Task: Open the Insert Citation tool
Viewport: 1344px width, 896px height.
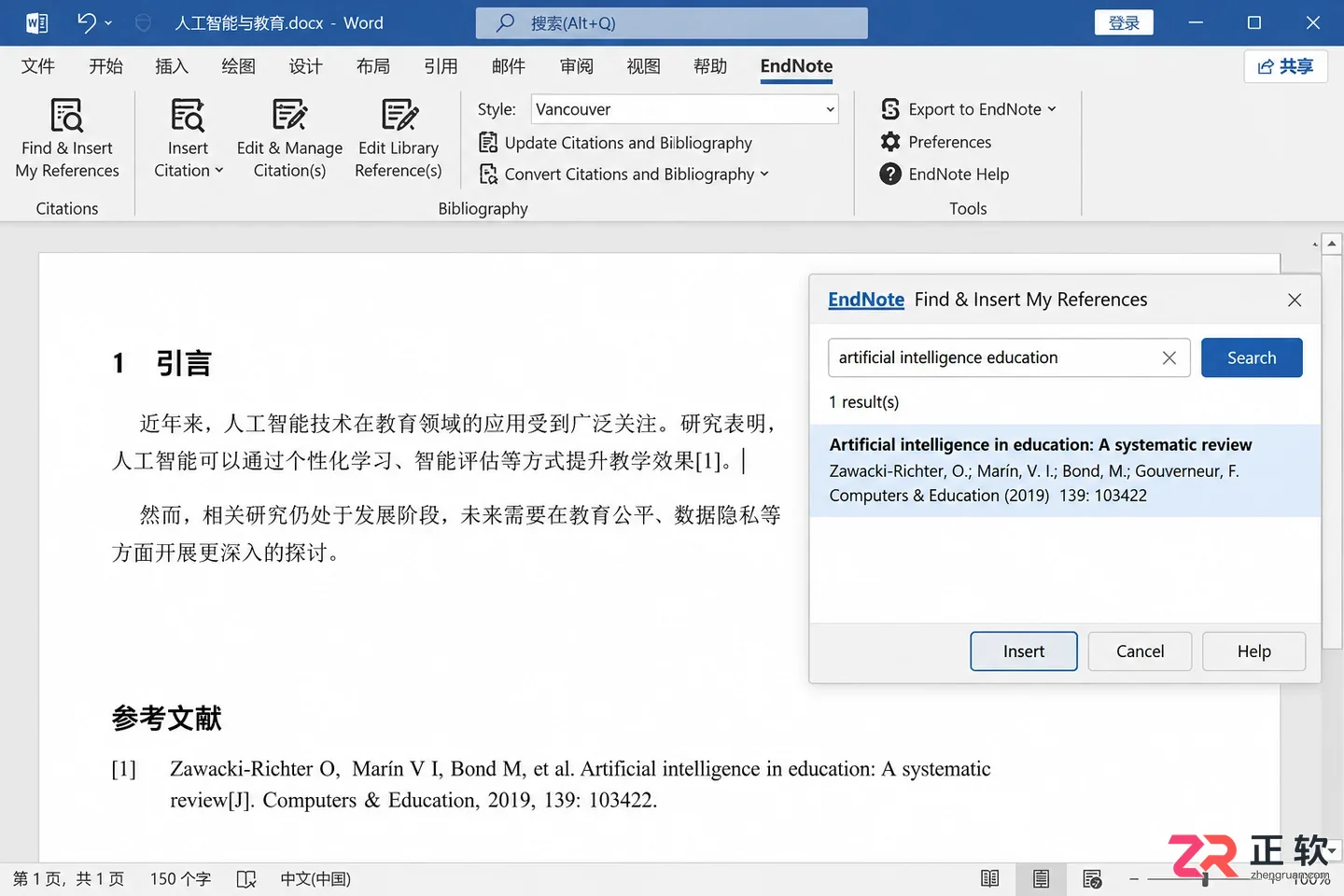Action: tap(188, 138)
